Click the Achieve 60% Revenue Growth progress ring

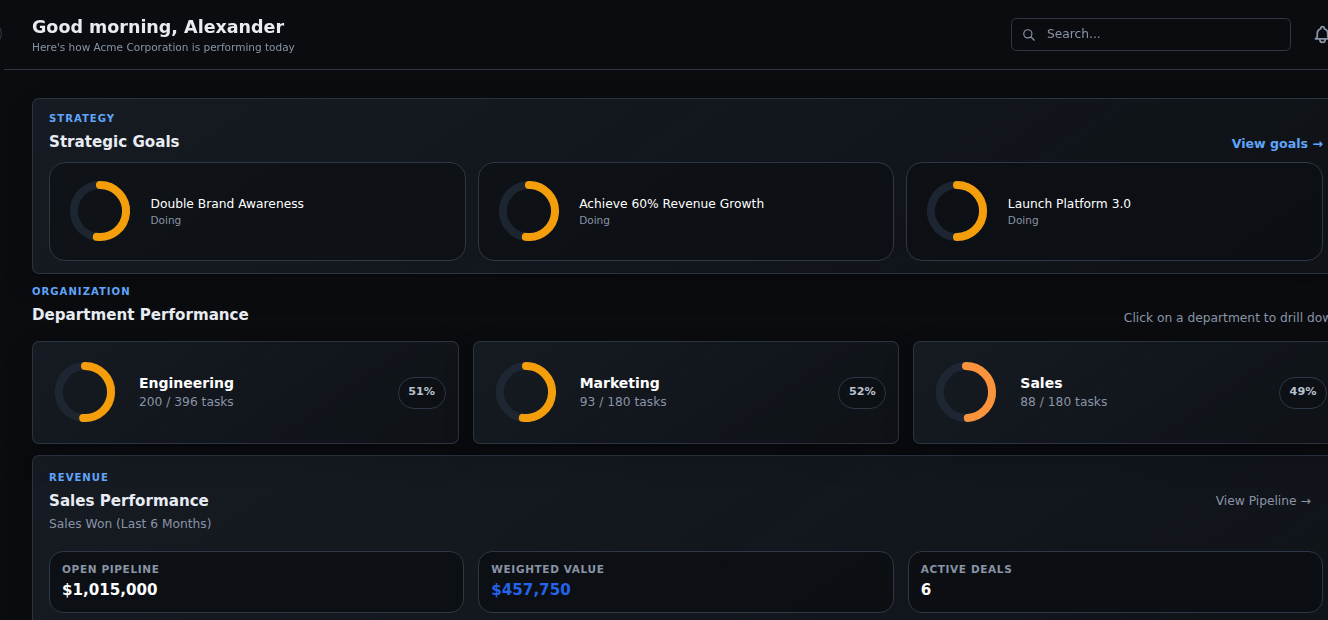[529, 211]
